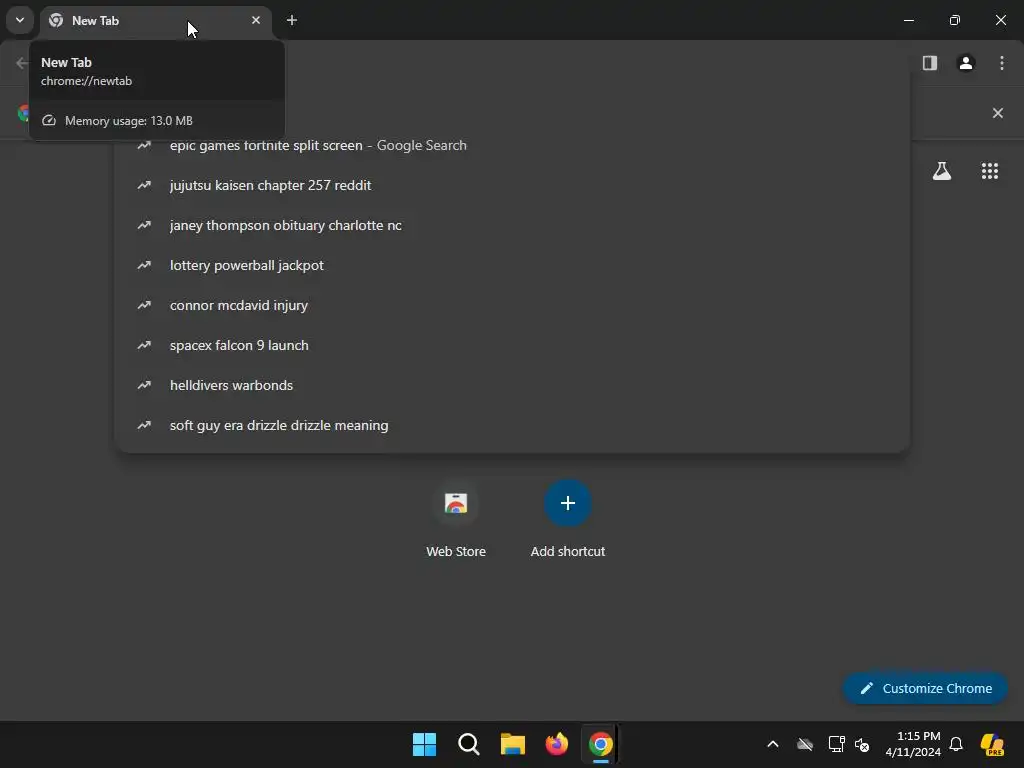Viewport: 1024px width, 768px height.
Task: Dismiss the bar with the X icon
Action: [998, 113]
